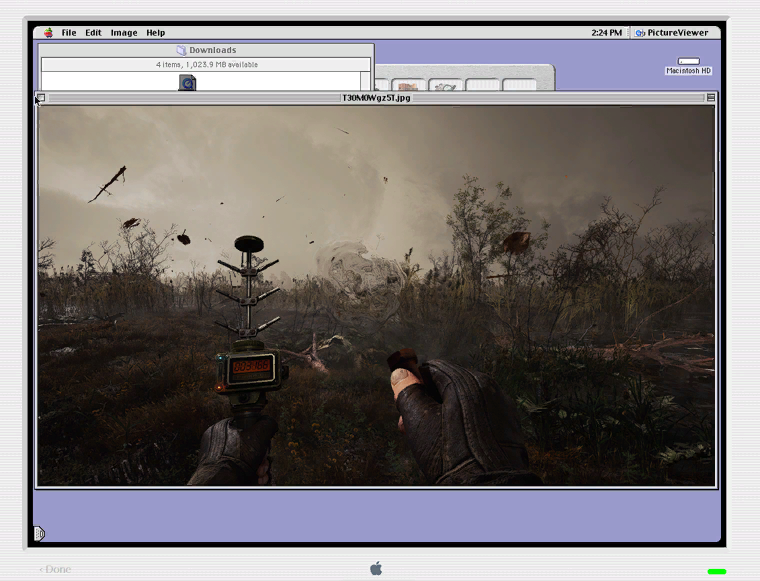760x581 pixels.
Task: Select the second tab in the background window
Action: (408, 85)
